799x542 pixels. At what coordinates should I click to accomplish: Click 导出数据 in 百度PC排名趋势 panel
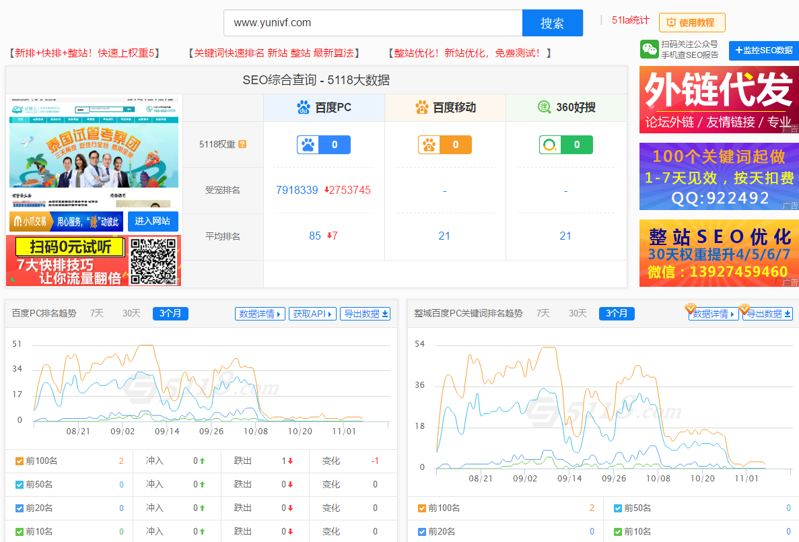[x=365, y=314]
